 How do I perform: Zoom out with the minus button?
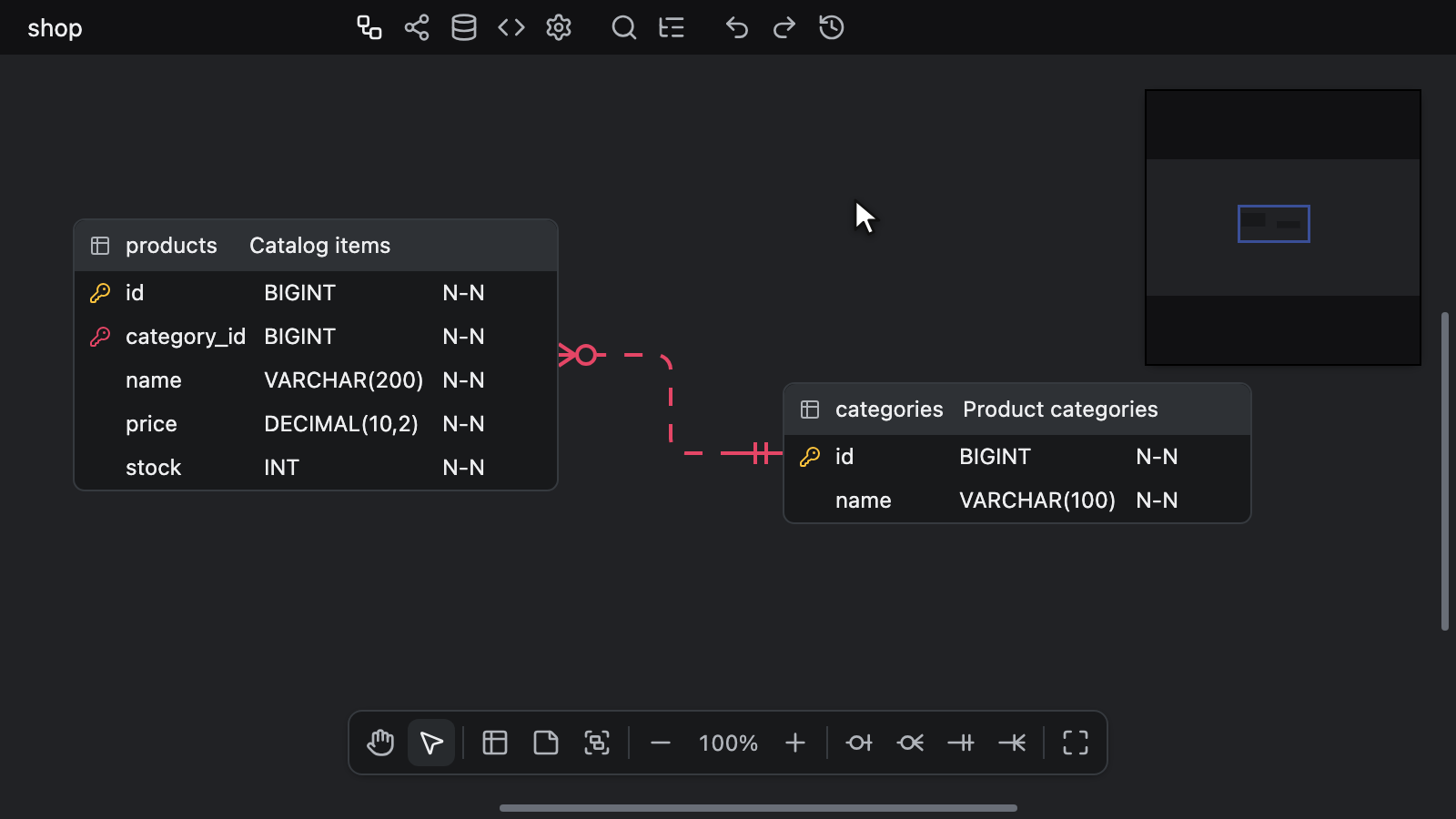pos(661,743)
